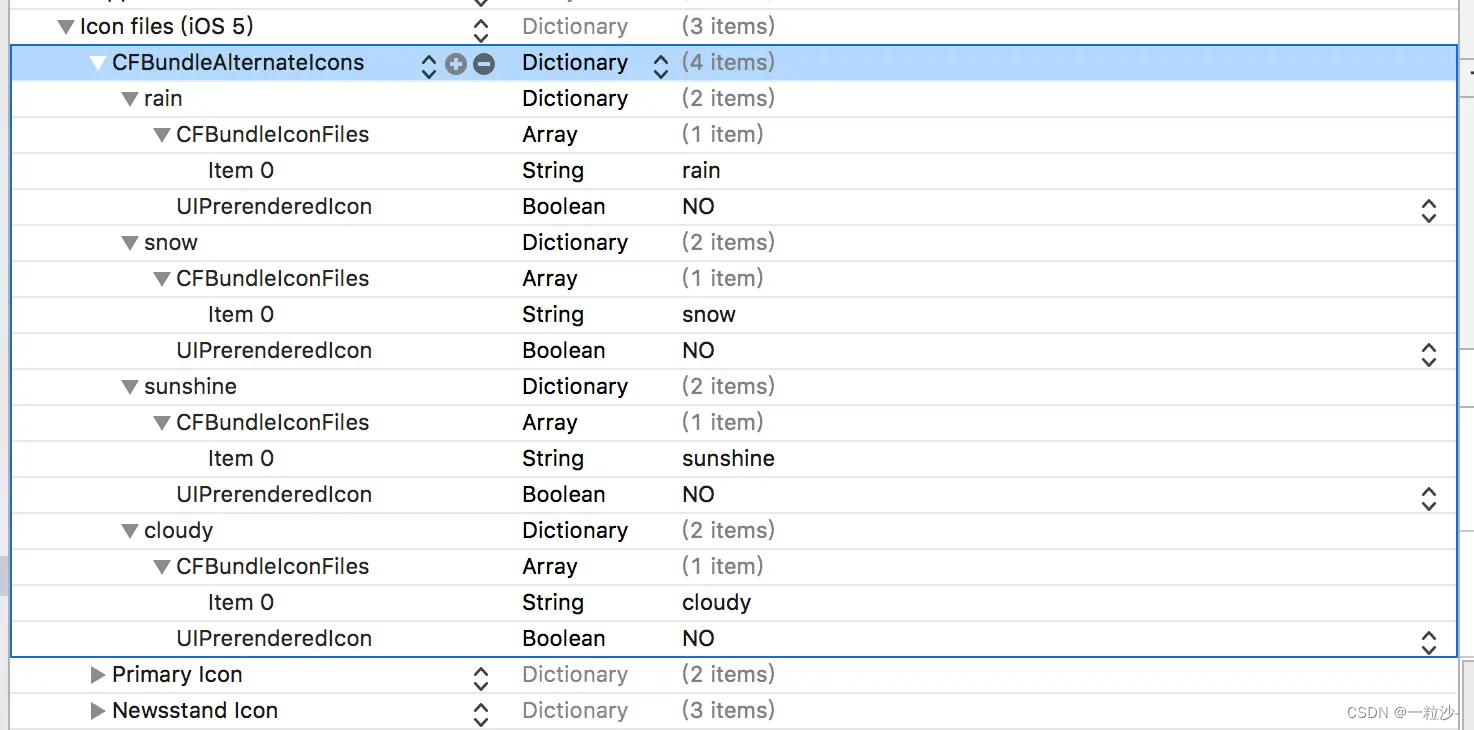Image resolution: width=1474 pixels, height=730 pixels.
Task: Open Boolean value stepper for cloudy UIPrerenderedIcon
Action: pos(1429,642)
